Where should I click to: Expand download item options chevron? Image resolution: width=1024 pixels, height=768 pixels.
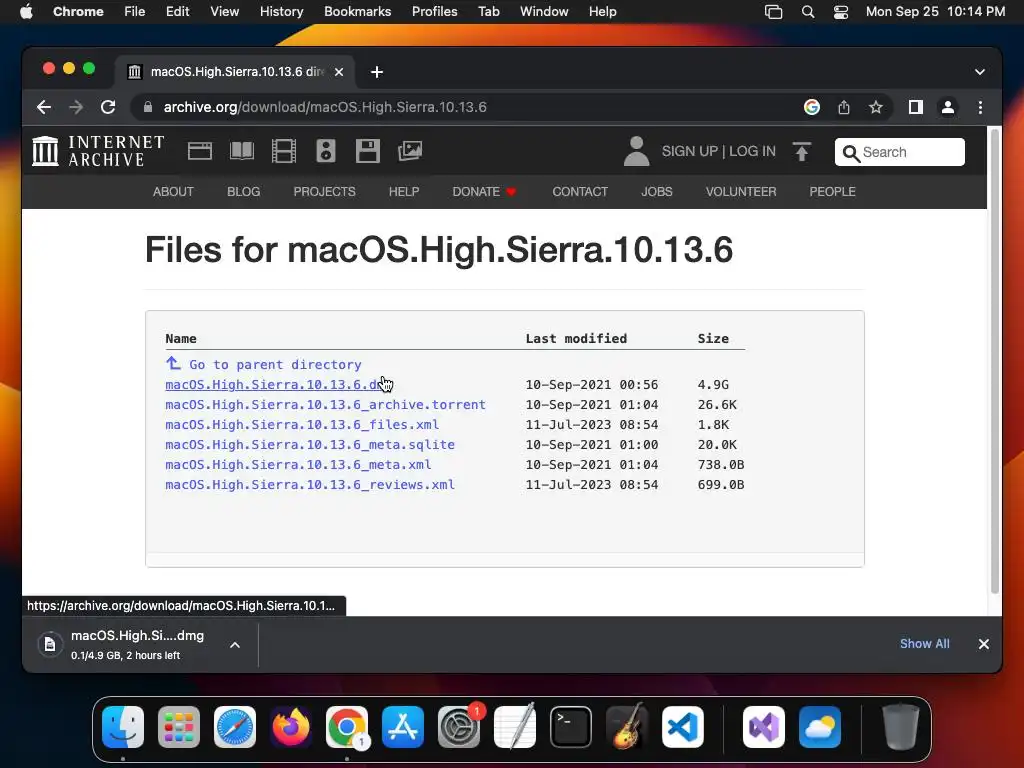(x=235, y=645)
